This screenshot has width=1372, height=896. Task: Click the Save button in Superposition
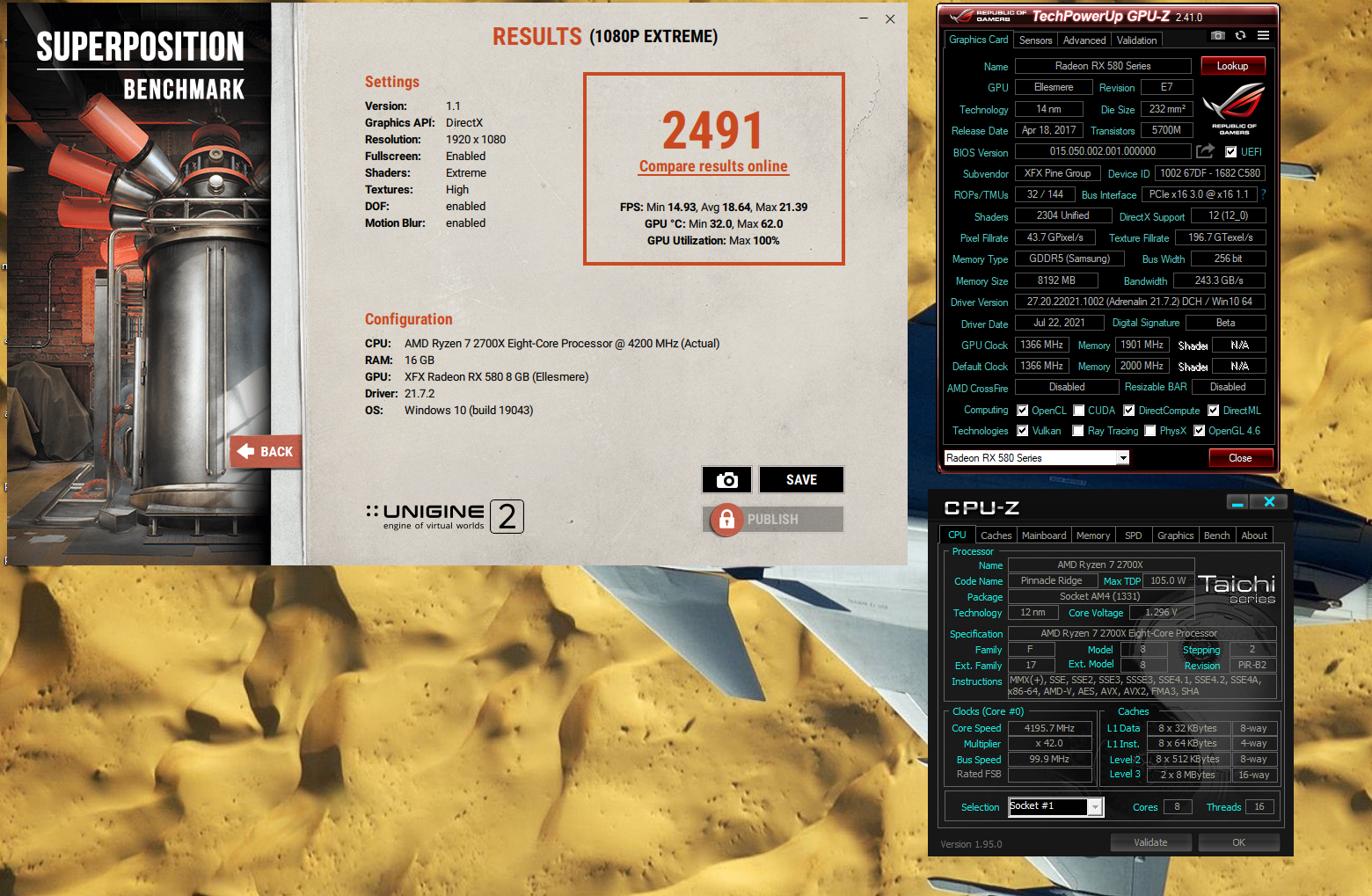click(801, 479)
